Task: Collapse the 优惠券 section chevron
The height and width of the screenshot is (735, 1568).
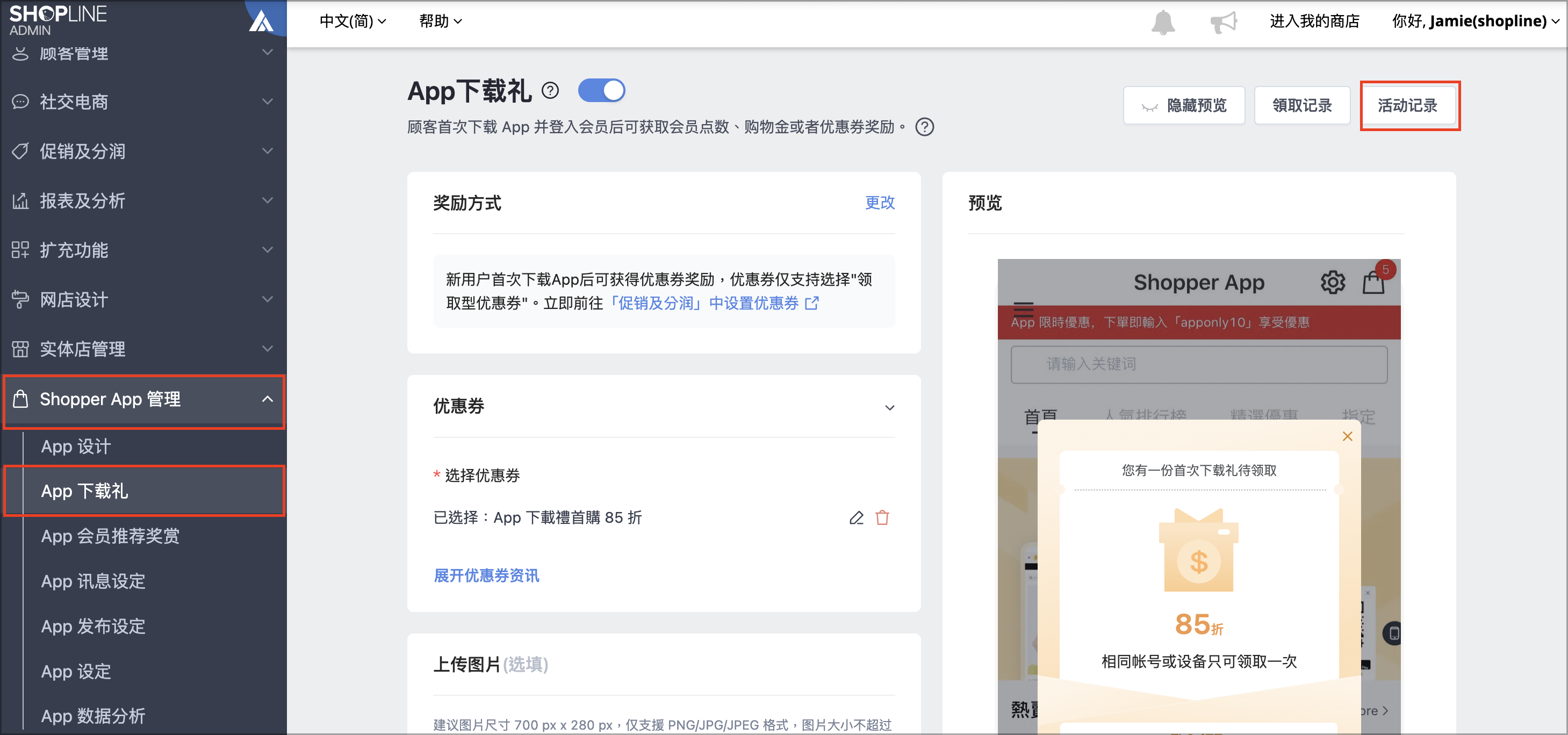Action: (889, 408)
